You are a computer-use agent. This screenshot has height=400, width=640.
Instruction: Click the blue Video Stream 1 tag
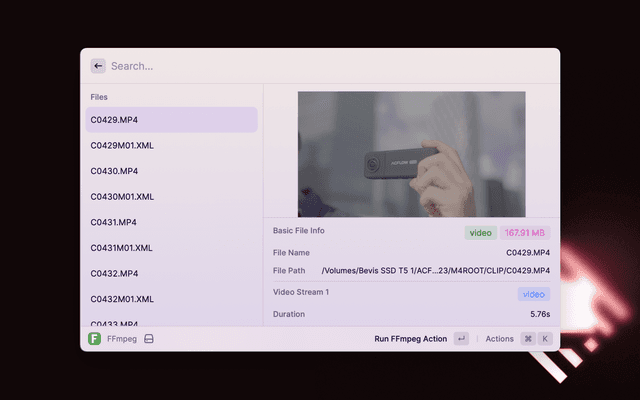(x=533, y=294)
